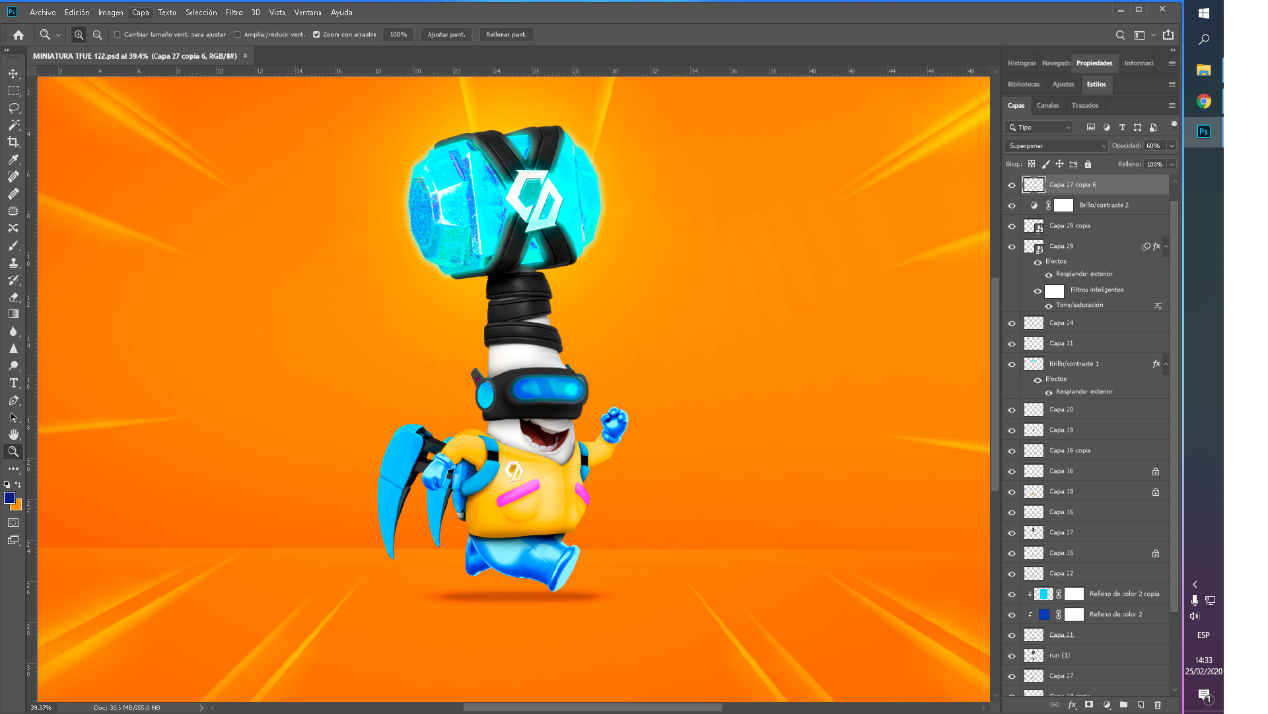Enable 'Cambiar tamaño vent. para ajustar' checkbox
Screen dimensions: 1268x714
118,35
